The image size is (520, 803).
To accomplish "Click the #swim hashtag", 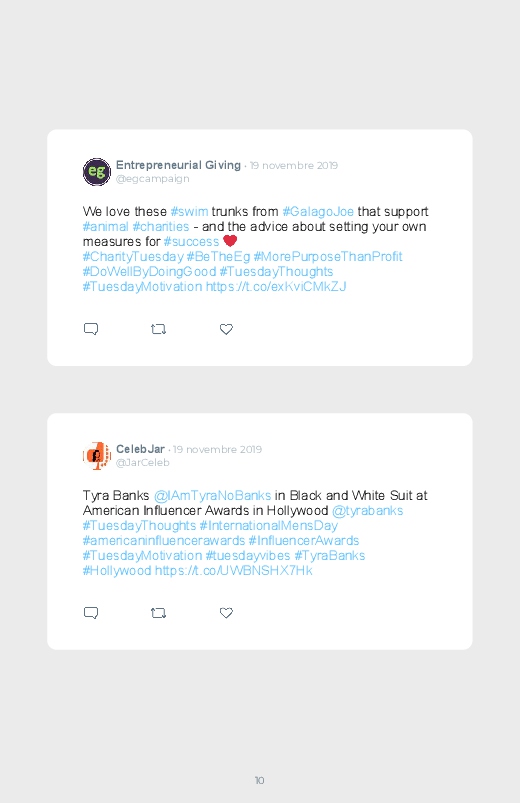I will [x=190, y=212].
